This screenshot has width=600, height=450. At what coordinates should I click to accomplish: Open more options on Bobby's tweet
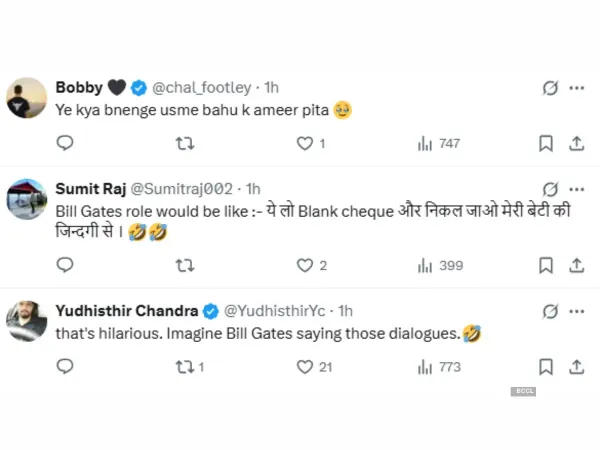576,88
